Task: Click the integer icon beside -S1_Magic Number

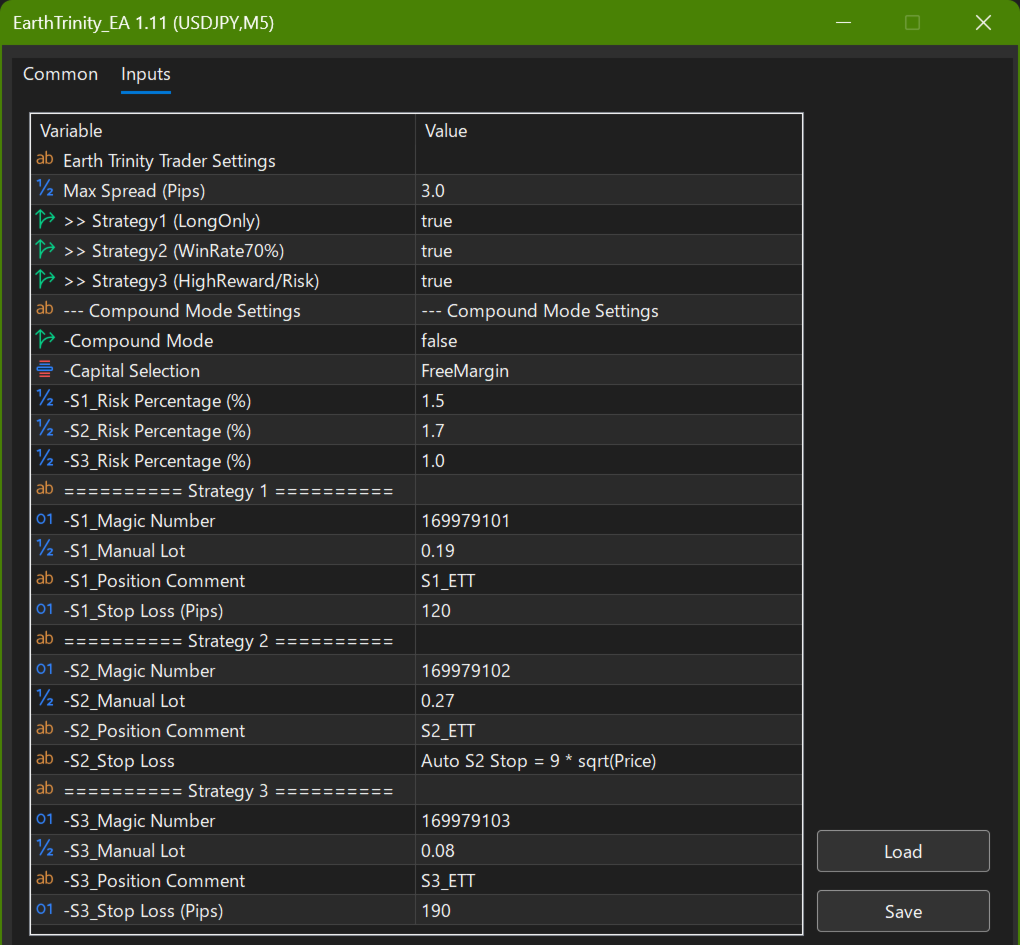Action: tap(45, 519)
